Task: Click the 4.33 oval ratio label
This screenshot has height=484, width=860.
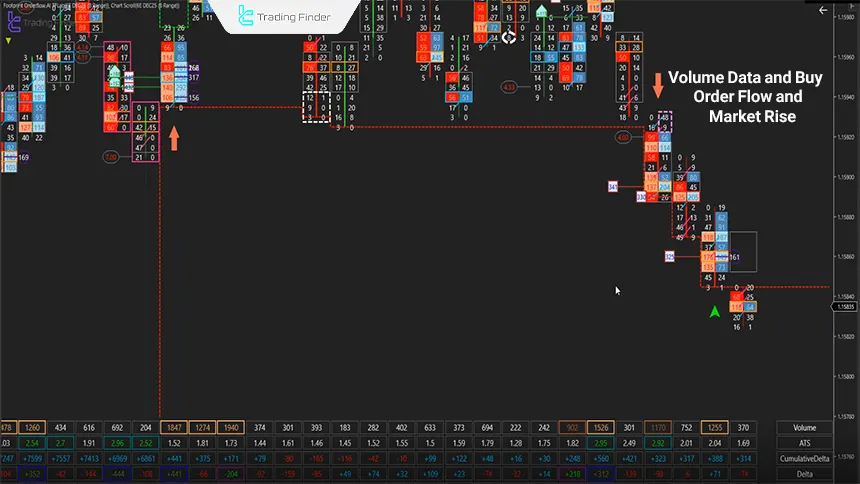Action: [509, 87]
